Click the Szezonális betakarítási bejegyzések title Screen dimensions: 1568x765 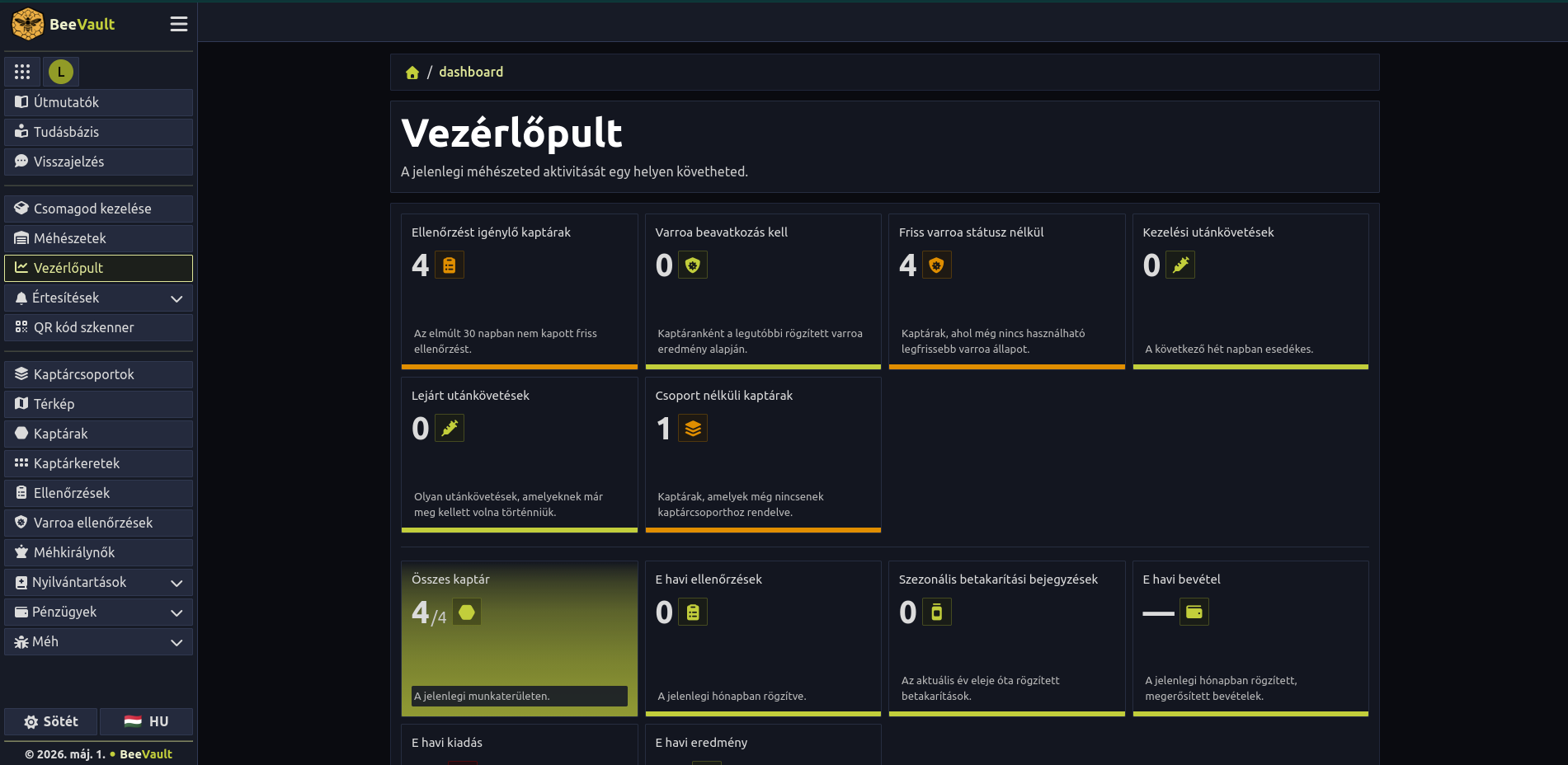coord(998,580)
